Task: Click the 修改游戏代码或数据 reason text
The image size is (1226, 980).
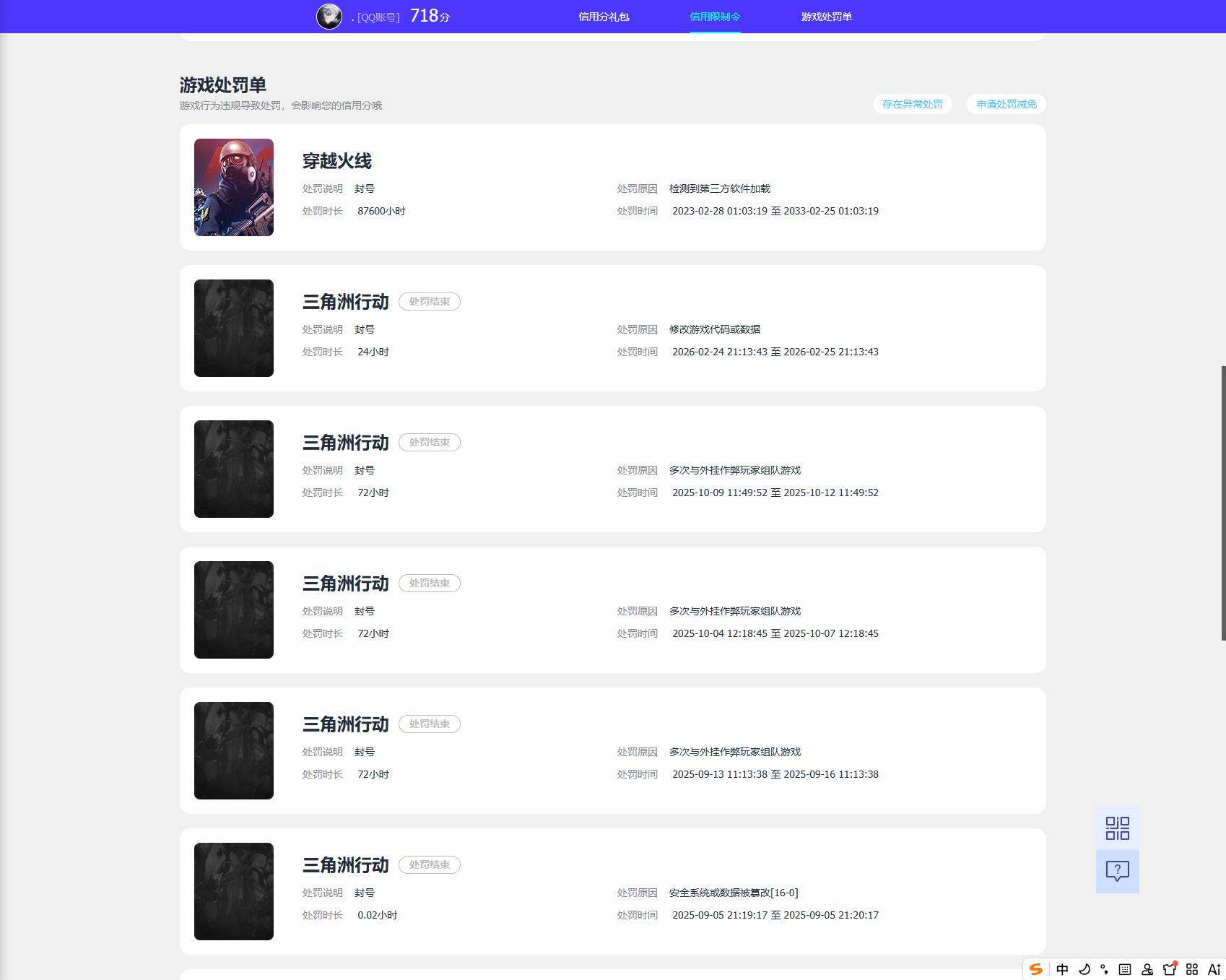Action: pyautogui.click(x=715, y=329)
